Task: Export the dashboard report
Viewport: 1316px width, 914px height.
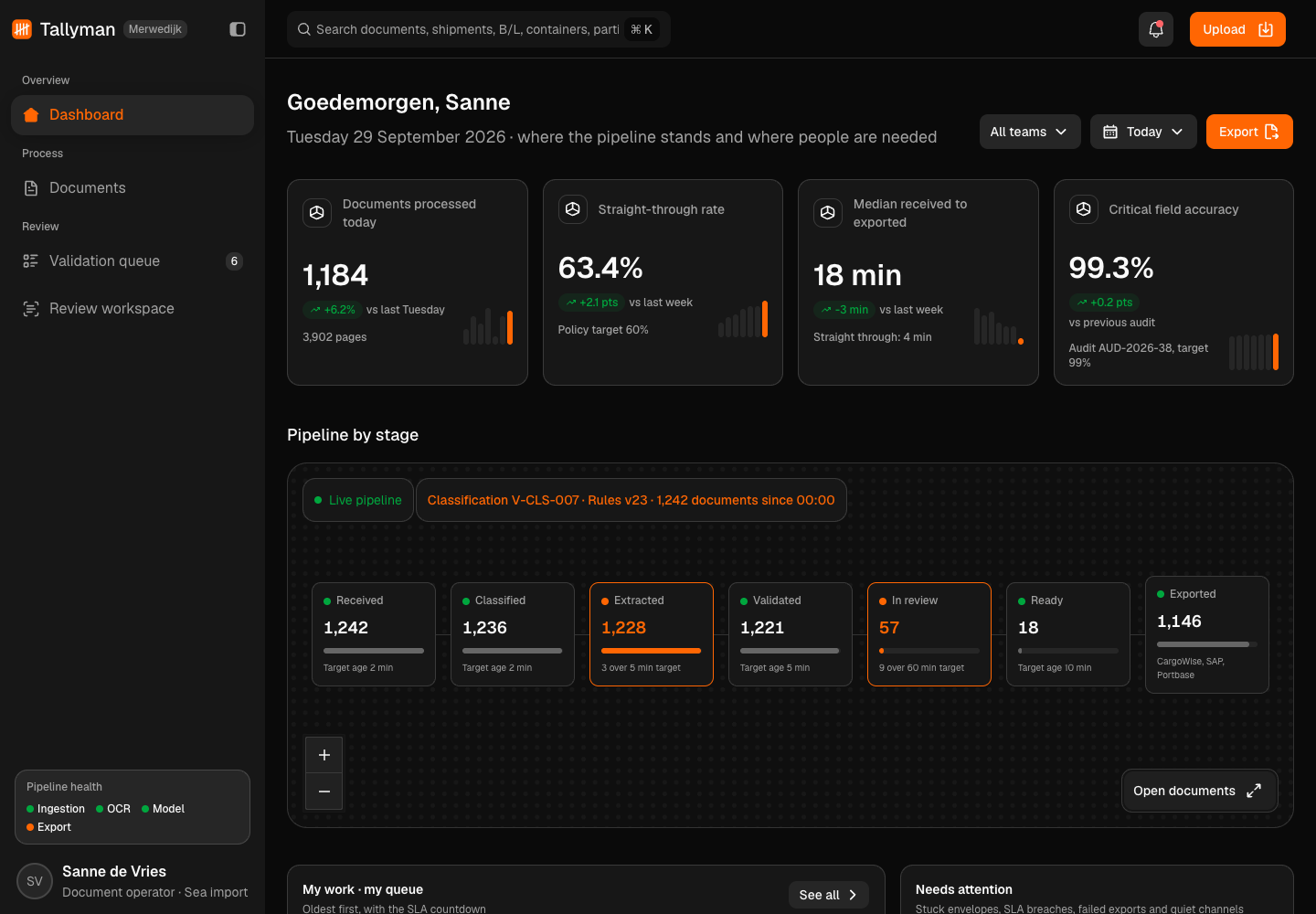Action: point(1249,132)
